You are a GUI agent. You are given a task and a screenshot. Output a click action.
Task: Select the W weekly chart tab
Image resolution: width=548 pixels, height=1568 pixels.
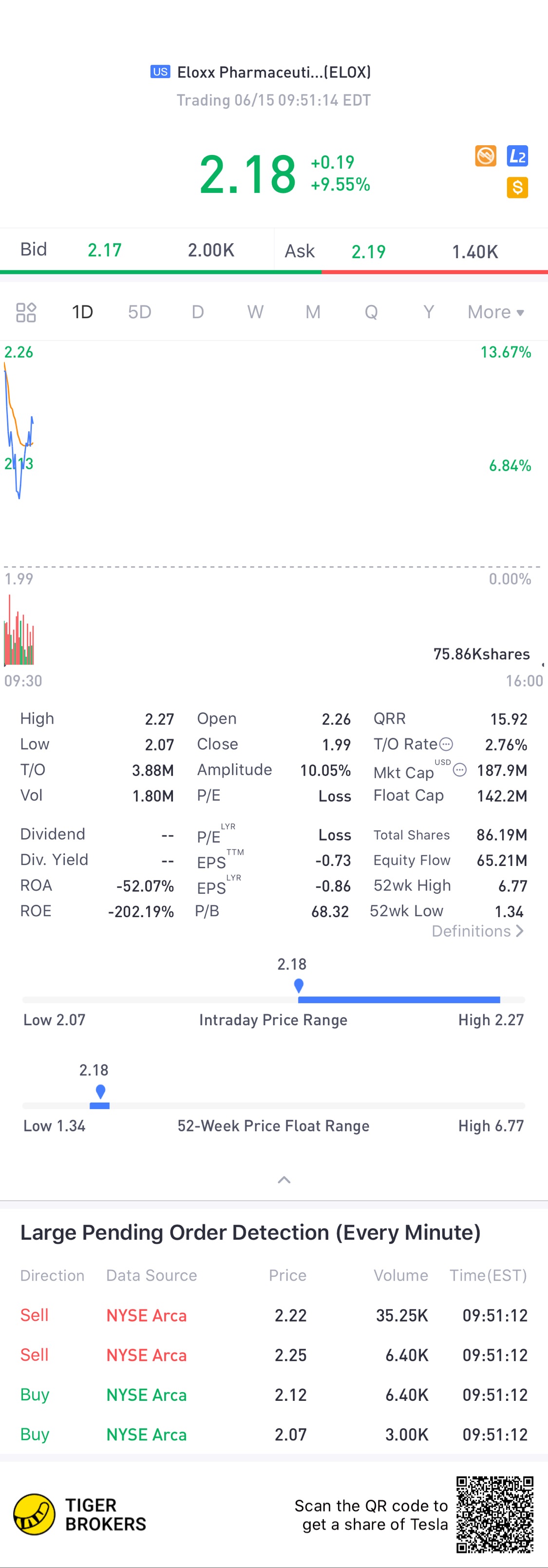coord(255,312)
